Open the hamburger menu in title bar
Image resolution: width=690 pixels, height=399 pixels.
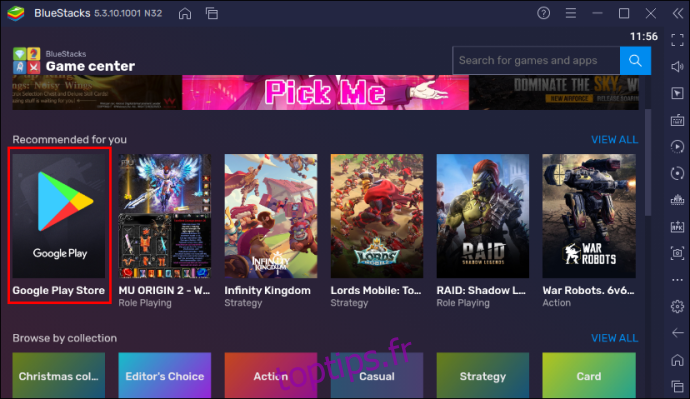click(571, 13)
